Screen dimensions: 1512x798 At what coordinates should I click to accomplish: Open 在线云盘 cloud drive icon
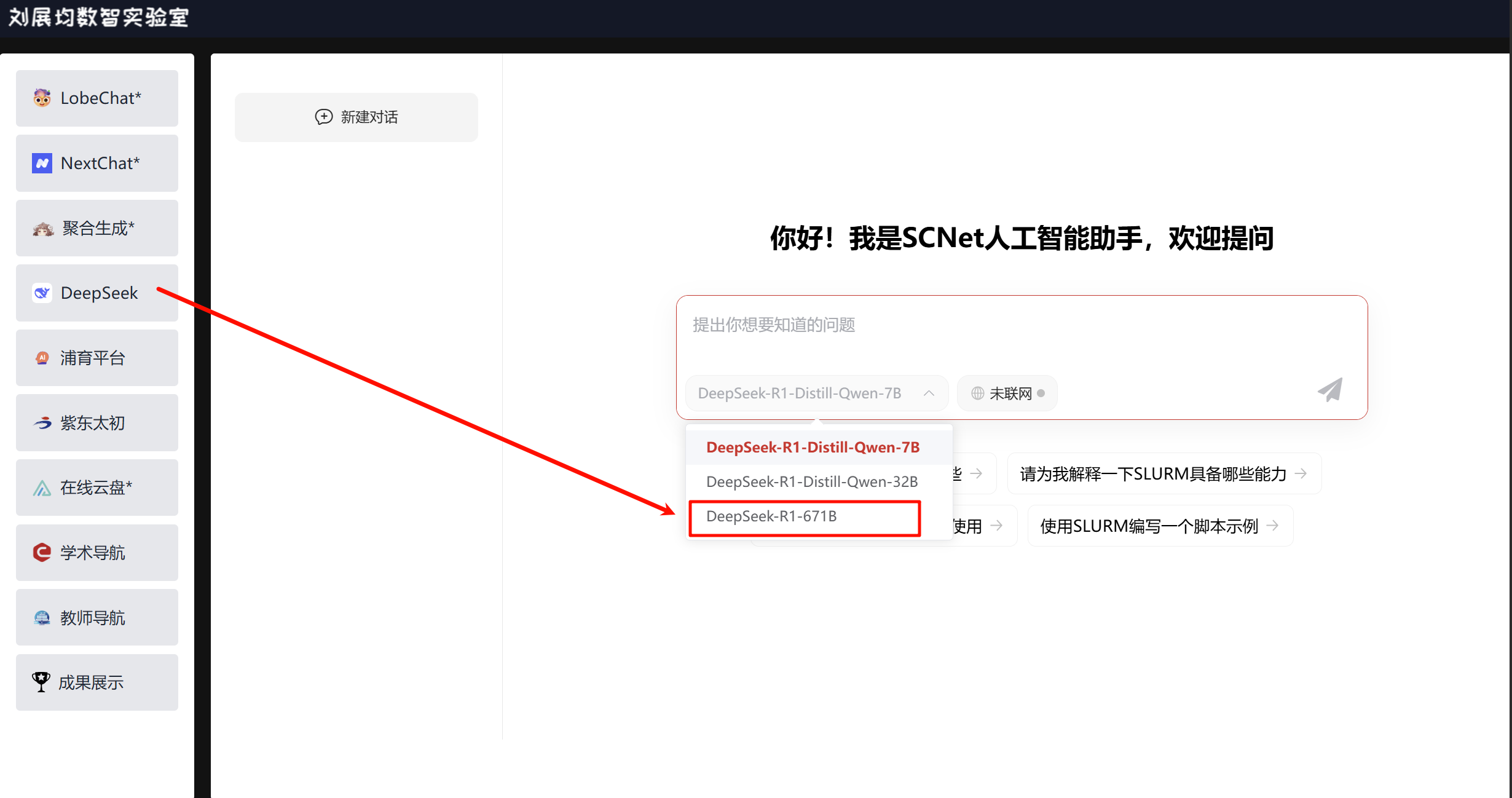click(x=42, y=488)
